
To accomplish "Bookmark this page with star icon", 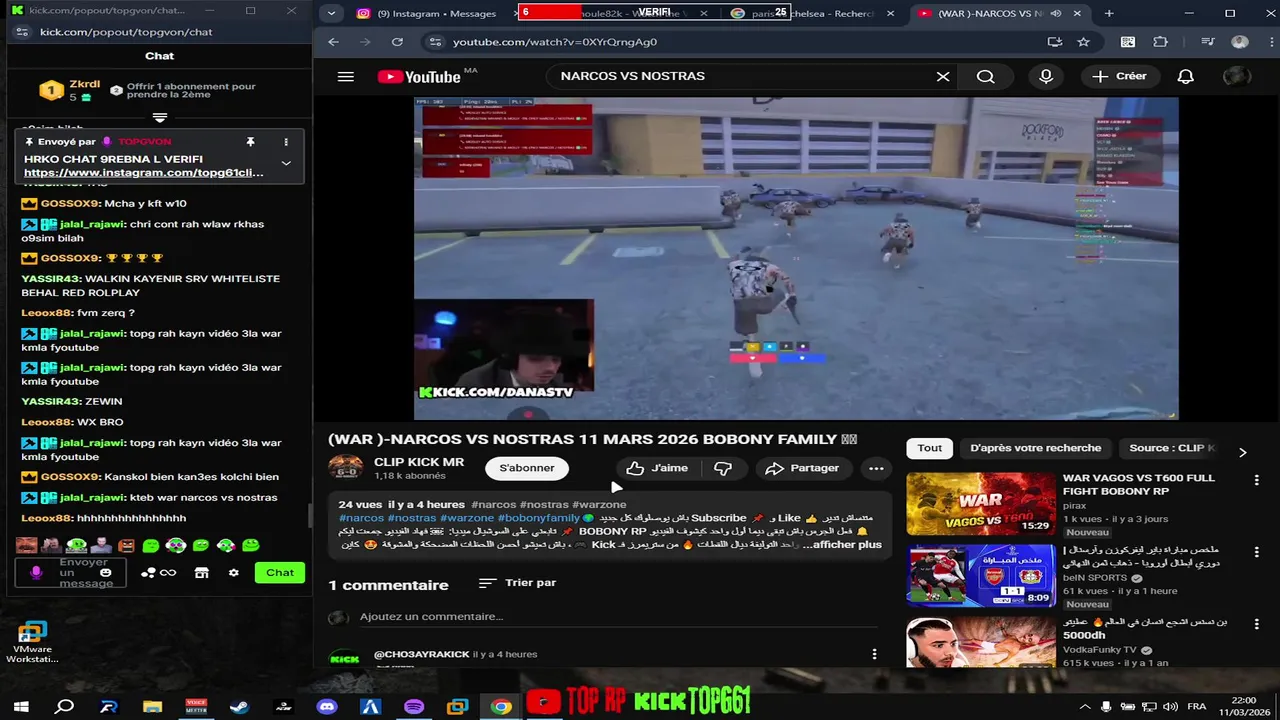I will click(x=1083, y=42).
